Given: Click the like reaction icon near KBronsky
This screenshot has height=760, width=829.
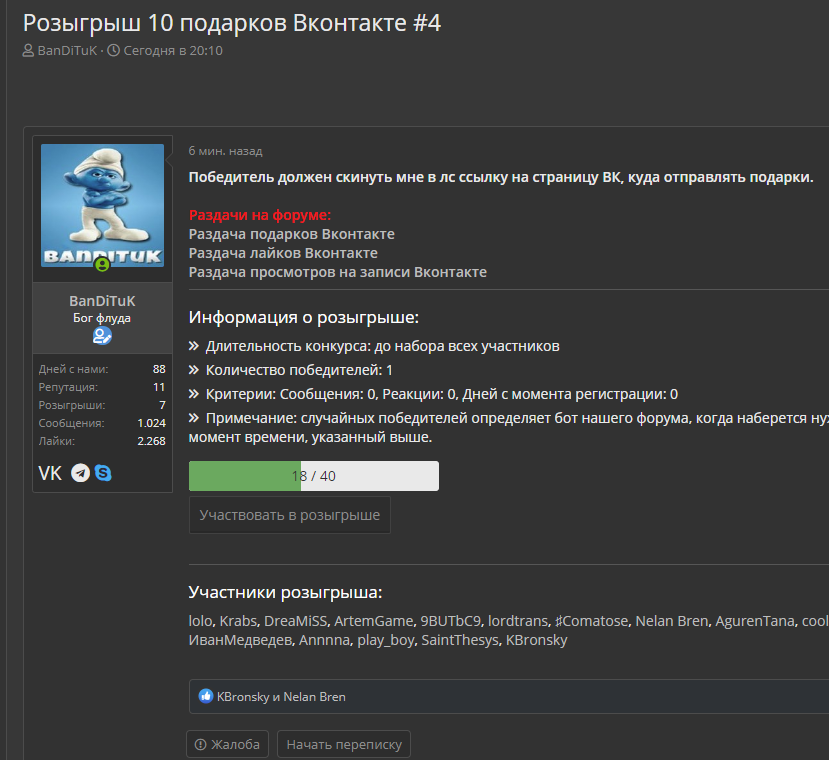Looking at the screenshot, I should point(206,696).
